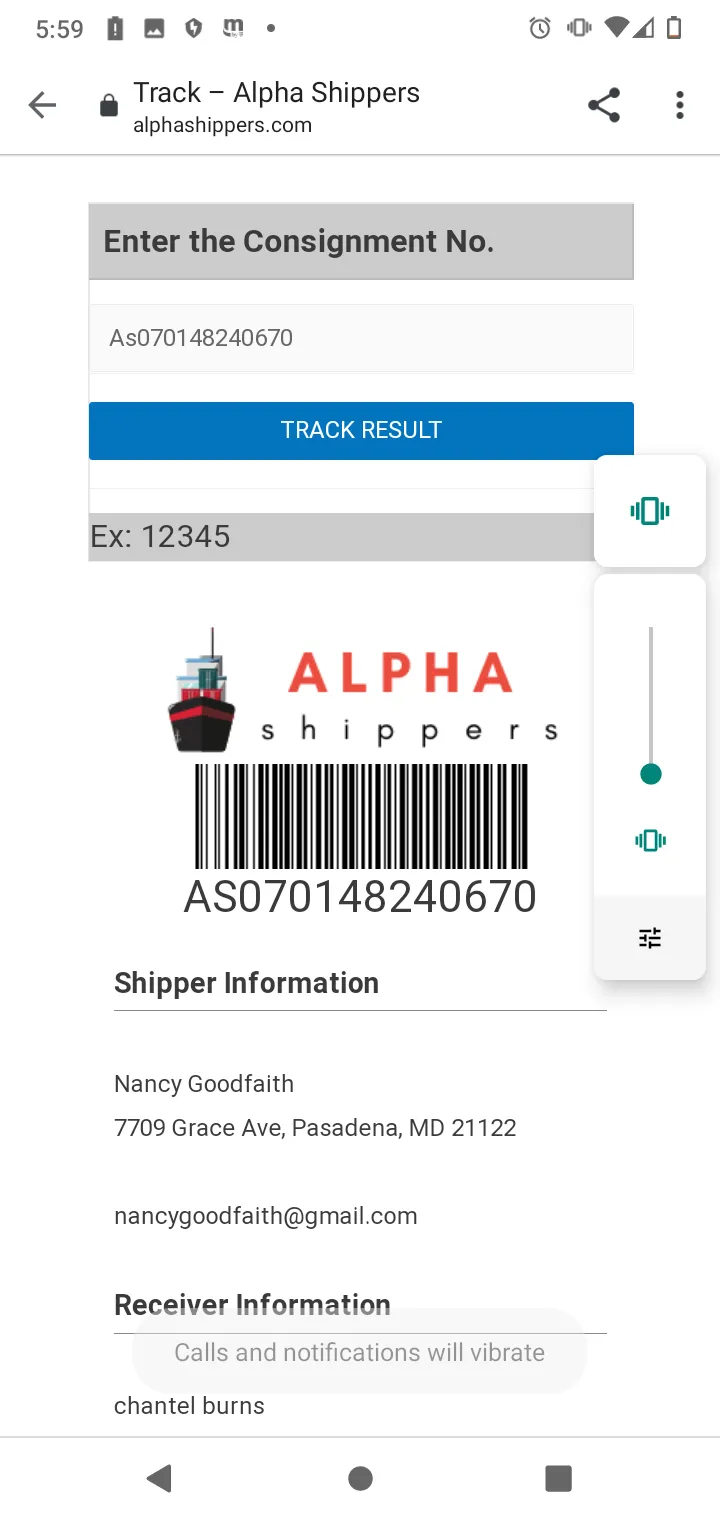Viewport: 720px width, 1520px height.
Task: Tap the AS070148240670 tracking number text
Action: (x=360, y=896)
